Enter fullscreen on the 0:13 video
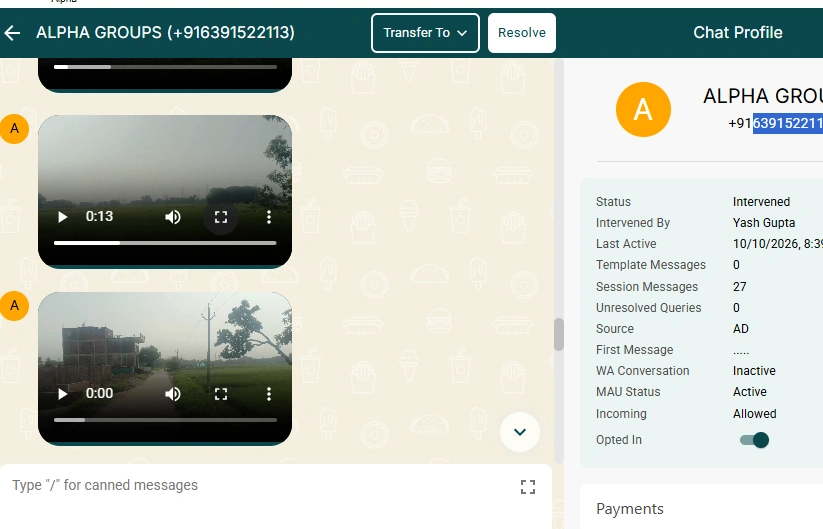823x529 pixels. 221,217
